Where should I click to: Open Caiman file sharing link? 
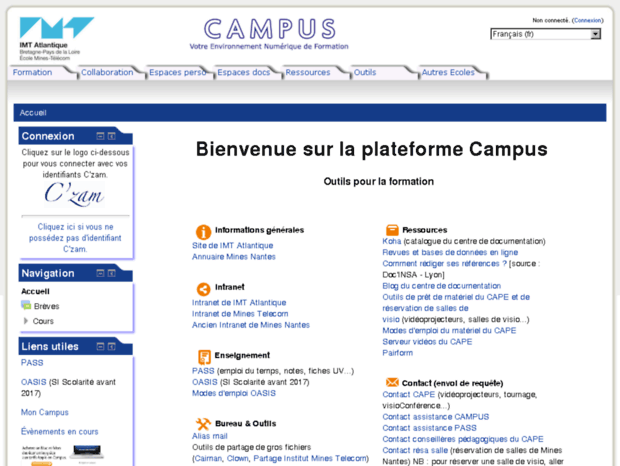coord(208,458)
